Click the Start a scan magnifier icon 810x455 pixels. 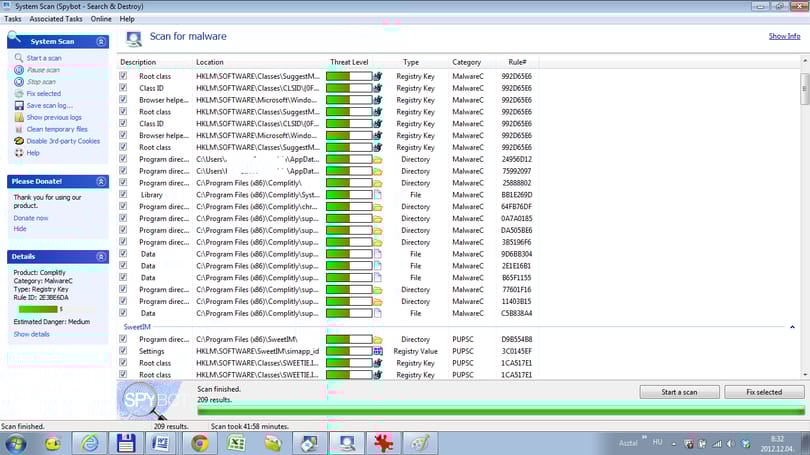click(19, 58)
